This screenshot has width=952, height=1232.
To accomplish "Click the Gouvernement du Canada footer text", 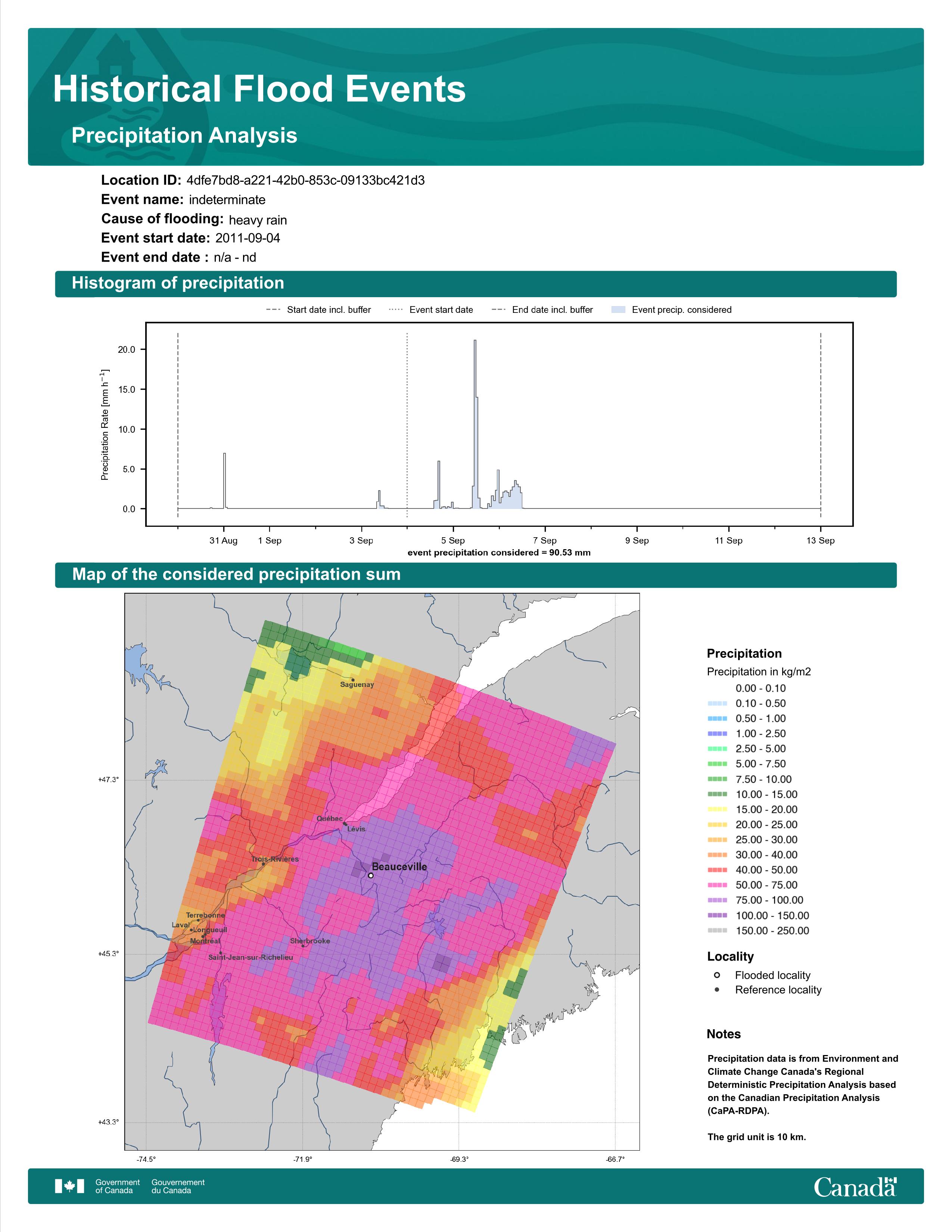I will pos(178,1186).
